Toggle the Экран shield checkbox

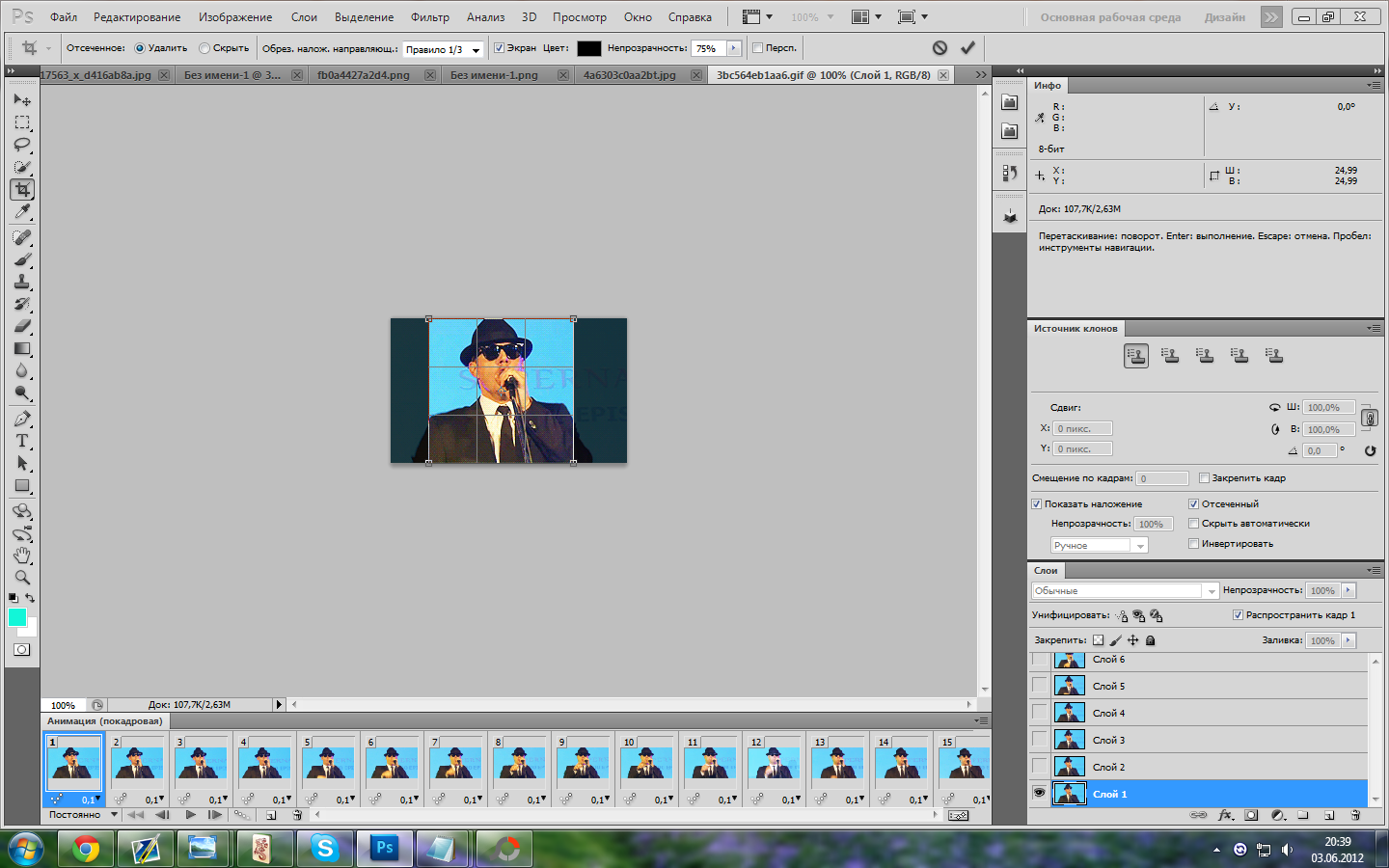point(514,48)
